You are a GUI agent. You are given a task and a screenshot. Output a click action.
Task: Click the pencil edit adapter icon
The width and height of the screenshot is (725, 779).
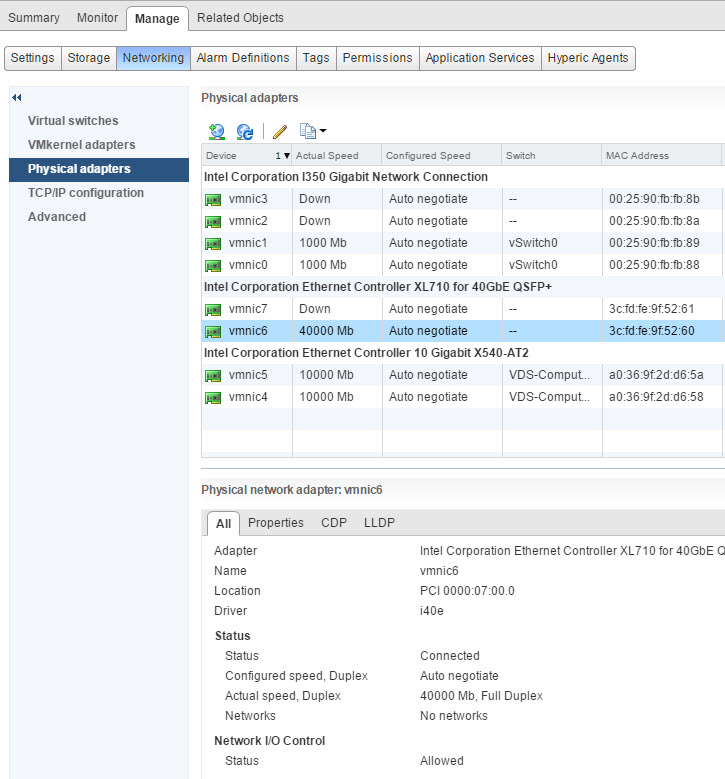coord(280,132)
